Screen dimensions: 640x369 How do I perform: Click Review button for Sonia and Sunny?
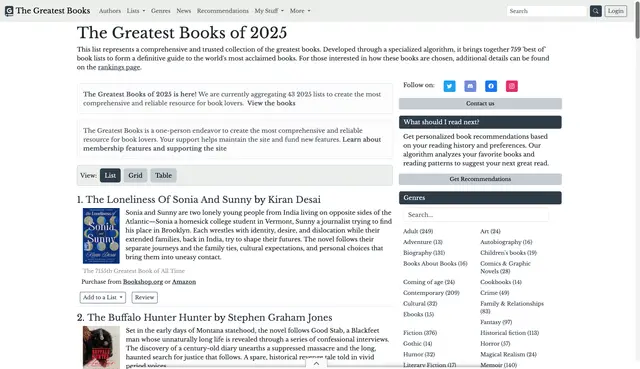pyautogui.click(x=144, y=298)
